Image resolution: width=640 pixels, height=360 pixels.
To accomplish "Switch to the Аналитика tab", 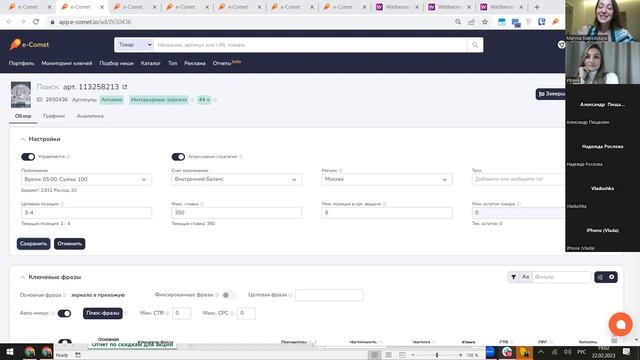I will pyautogui.click(x=90, y=116).
